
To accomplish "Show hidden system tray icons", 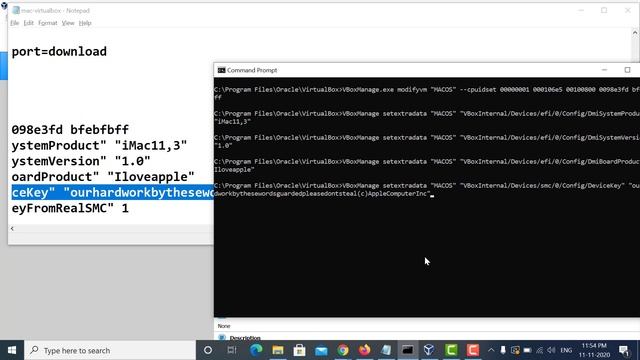I will click(x=491, y=350).
